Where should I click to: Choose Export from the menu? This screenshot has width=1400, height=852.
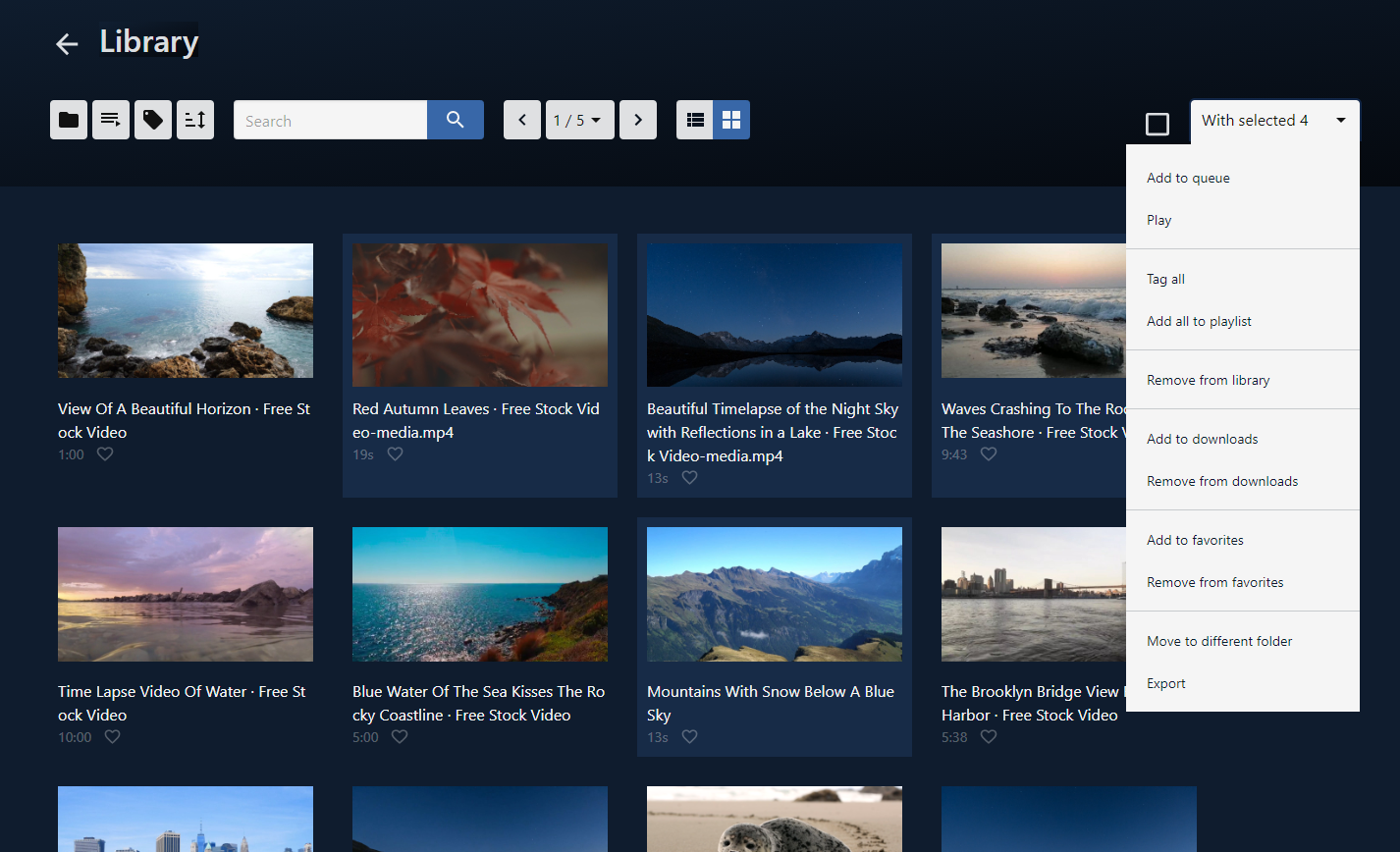click(1243, 683)
